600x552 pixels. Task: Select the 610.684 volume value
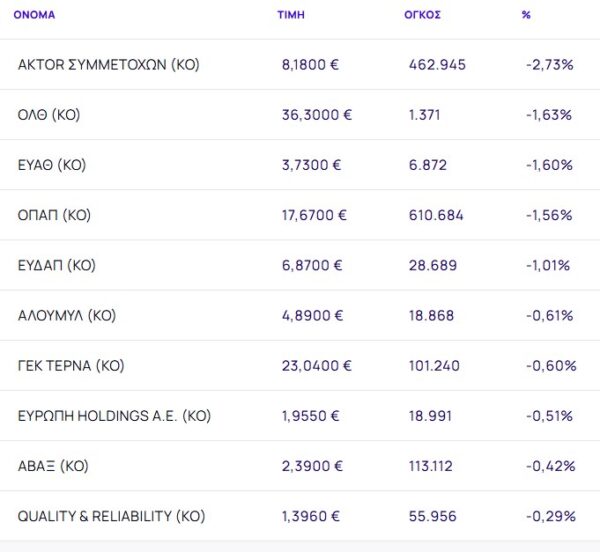[436, 215]
